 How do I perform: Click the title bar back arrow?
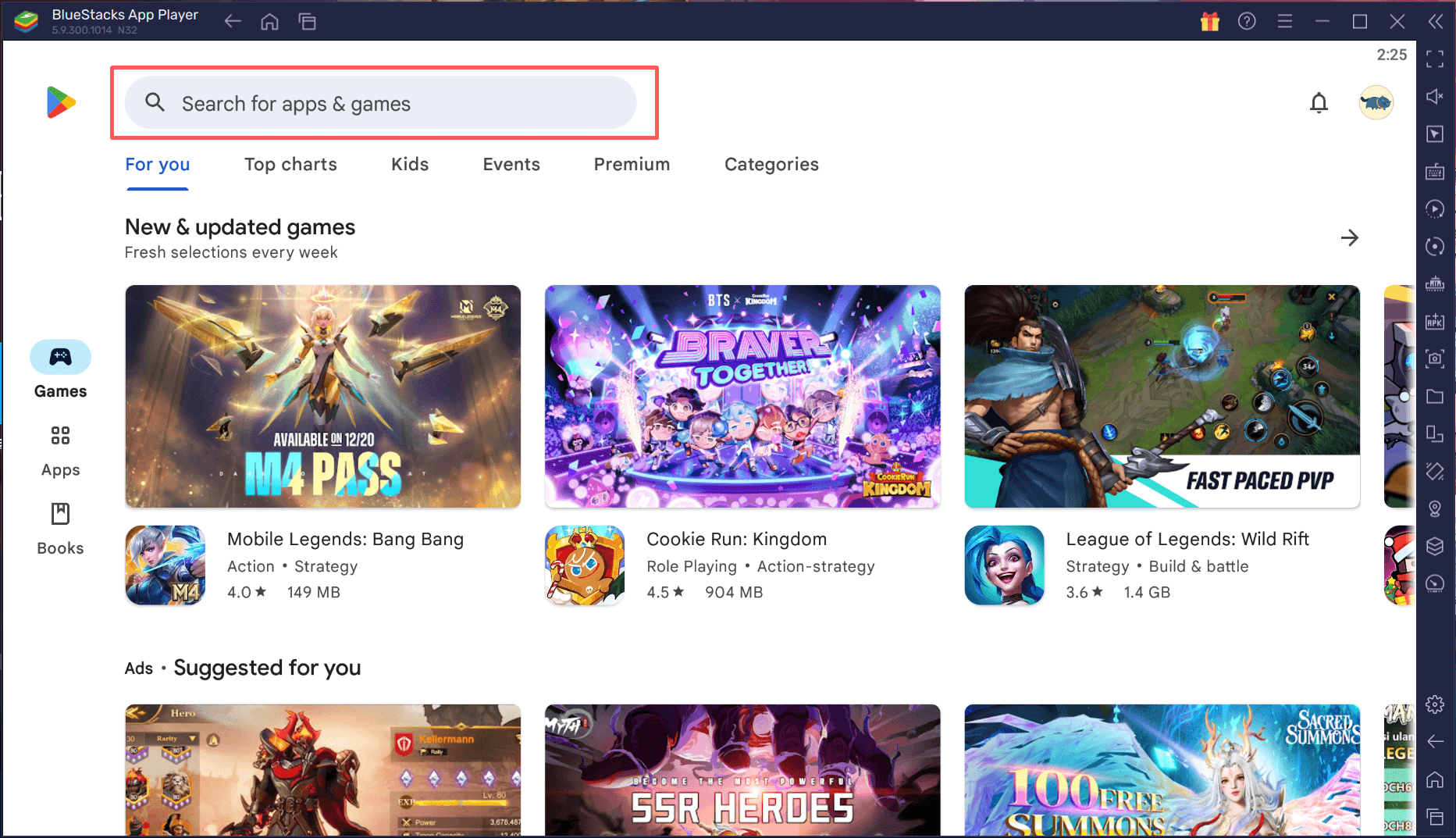232,21
